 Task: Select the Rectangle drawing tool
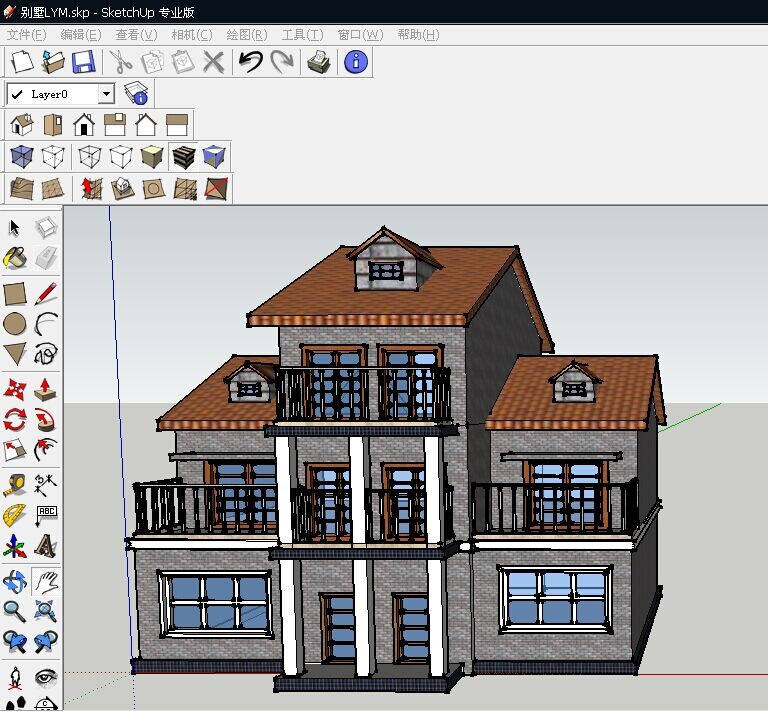click(x=14, y=293)
